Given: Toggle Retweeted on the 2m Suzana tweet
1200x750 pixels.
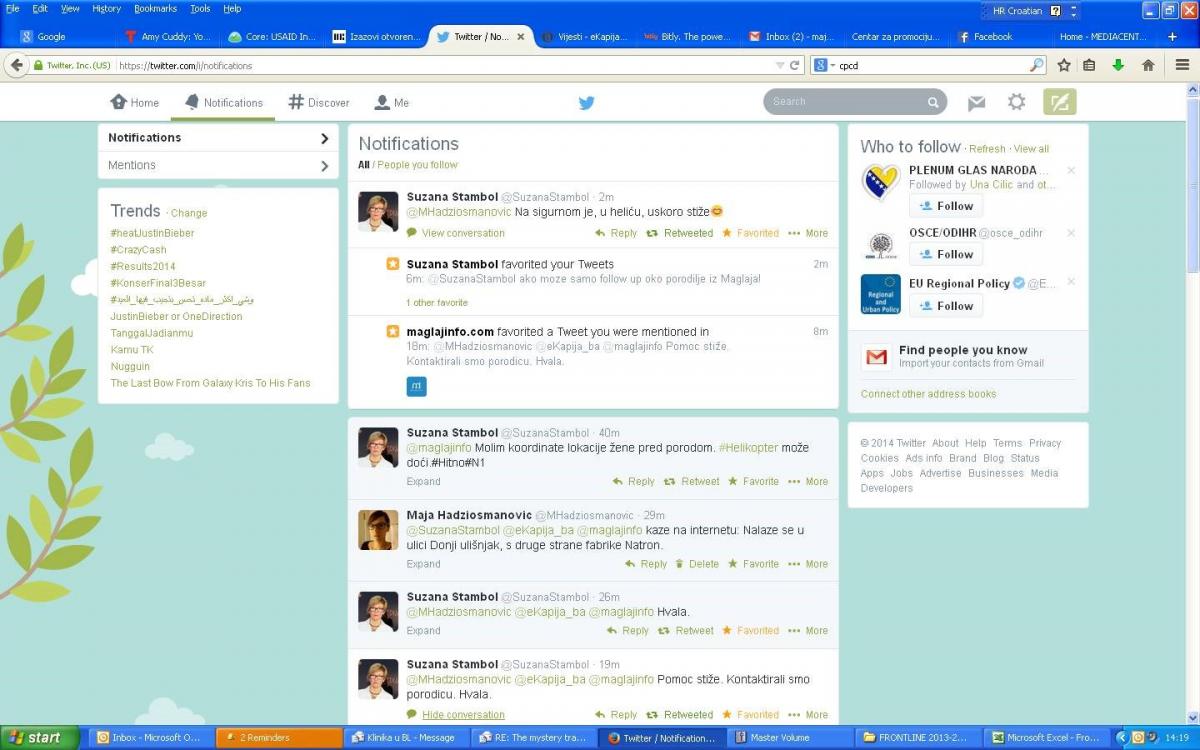Looking at the screenshot, I should (x=680, y=233).
